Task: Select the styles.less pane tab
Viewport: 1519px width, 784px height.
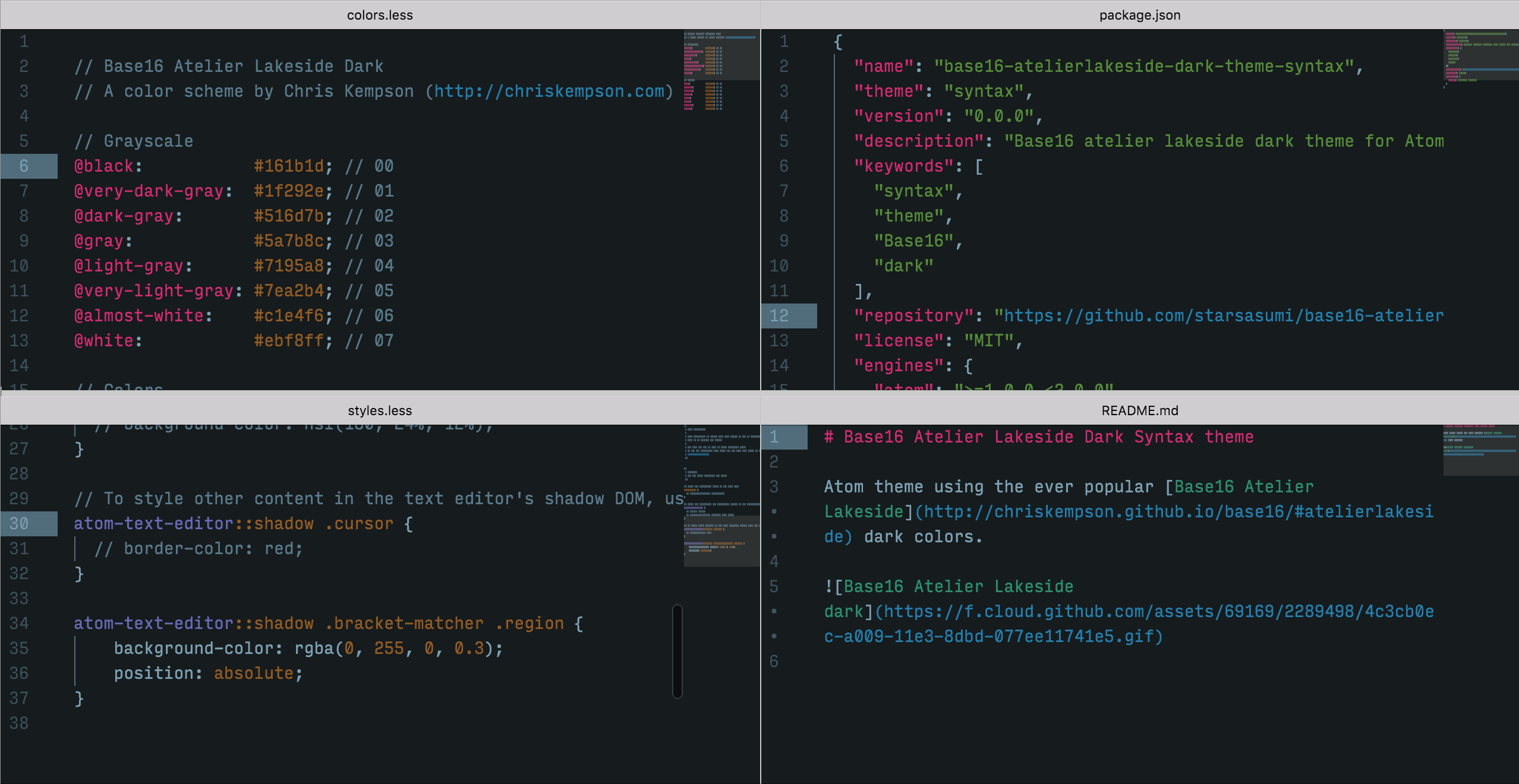Action: 380,410
